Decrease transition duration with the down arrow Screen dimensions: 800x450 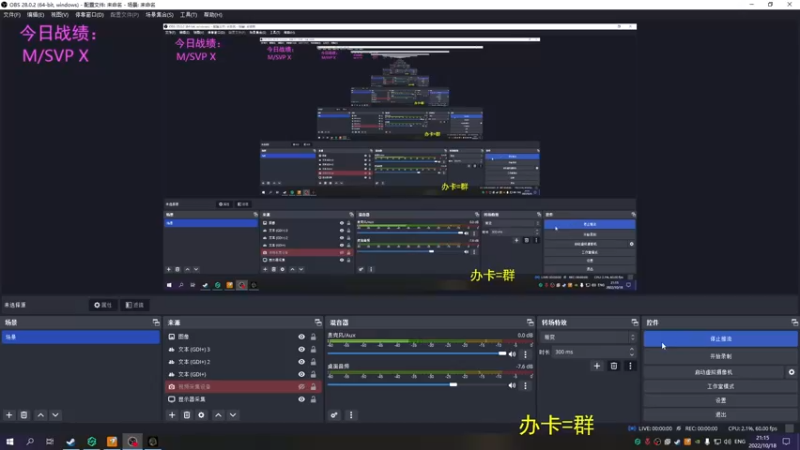(x=632, y=355)
